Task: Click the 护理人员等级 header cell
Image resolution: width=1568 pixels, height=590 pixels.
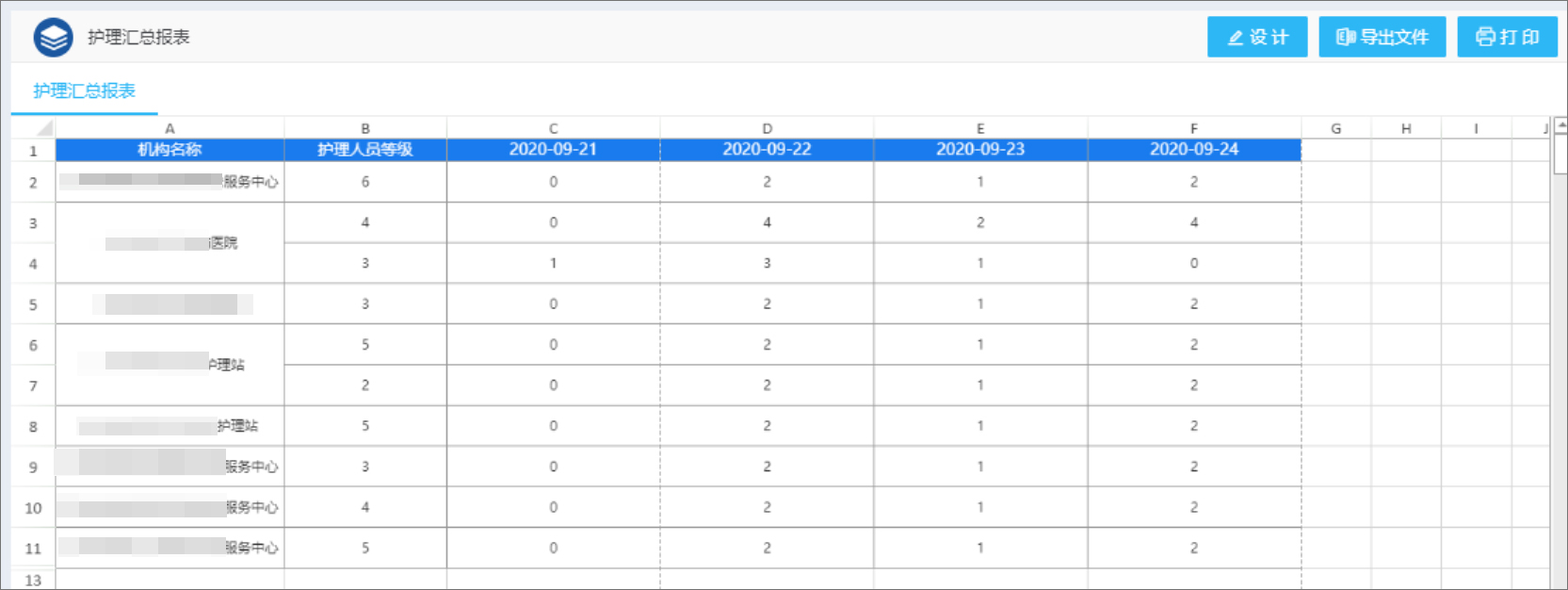Action: 364,150
